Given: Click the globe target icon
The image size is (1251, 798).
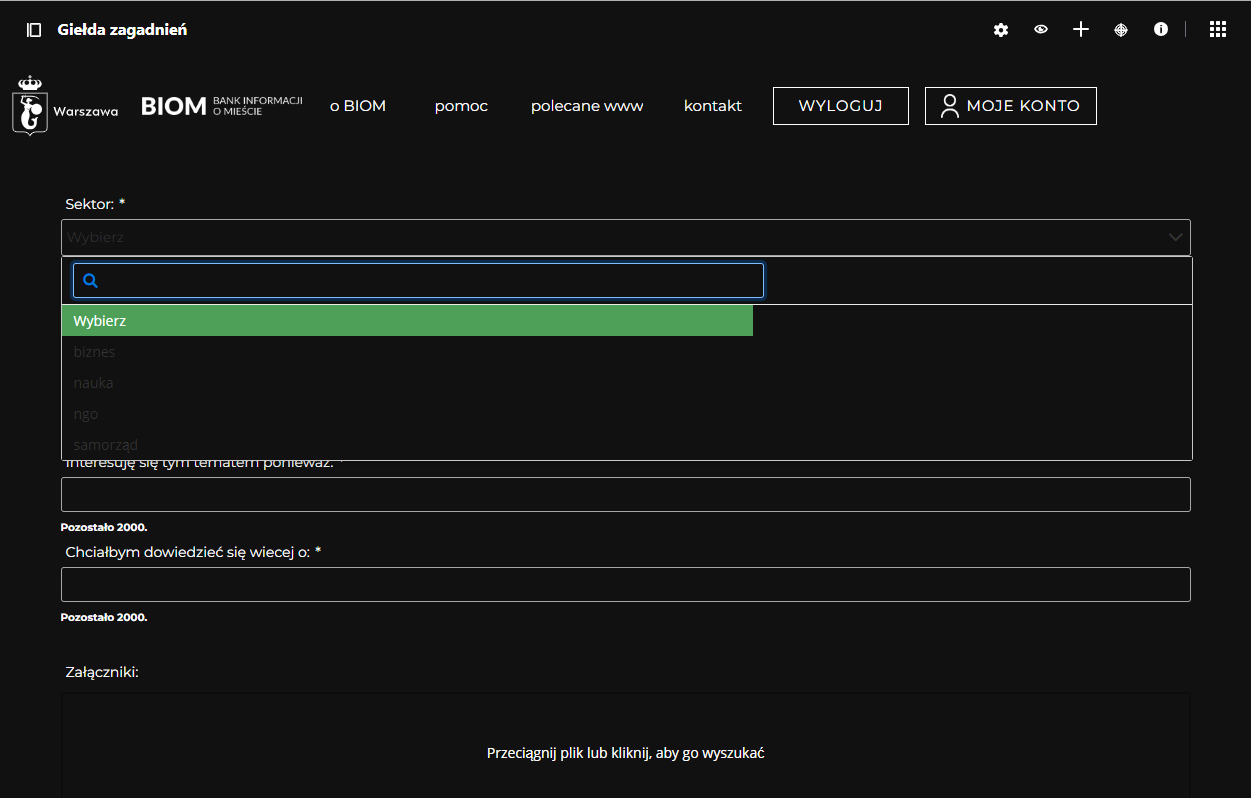Looking at the screenshot, I should click(x=1121, y=30).
